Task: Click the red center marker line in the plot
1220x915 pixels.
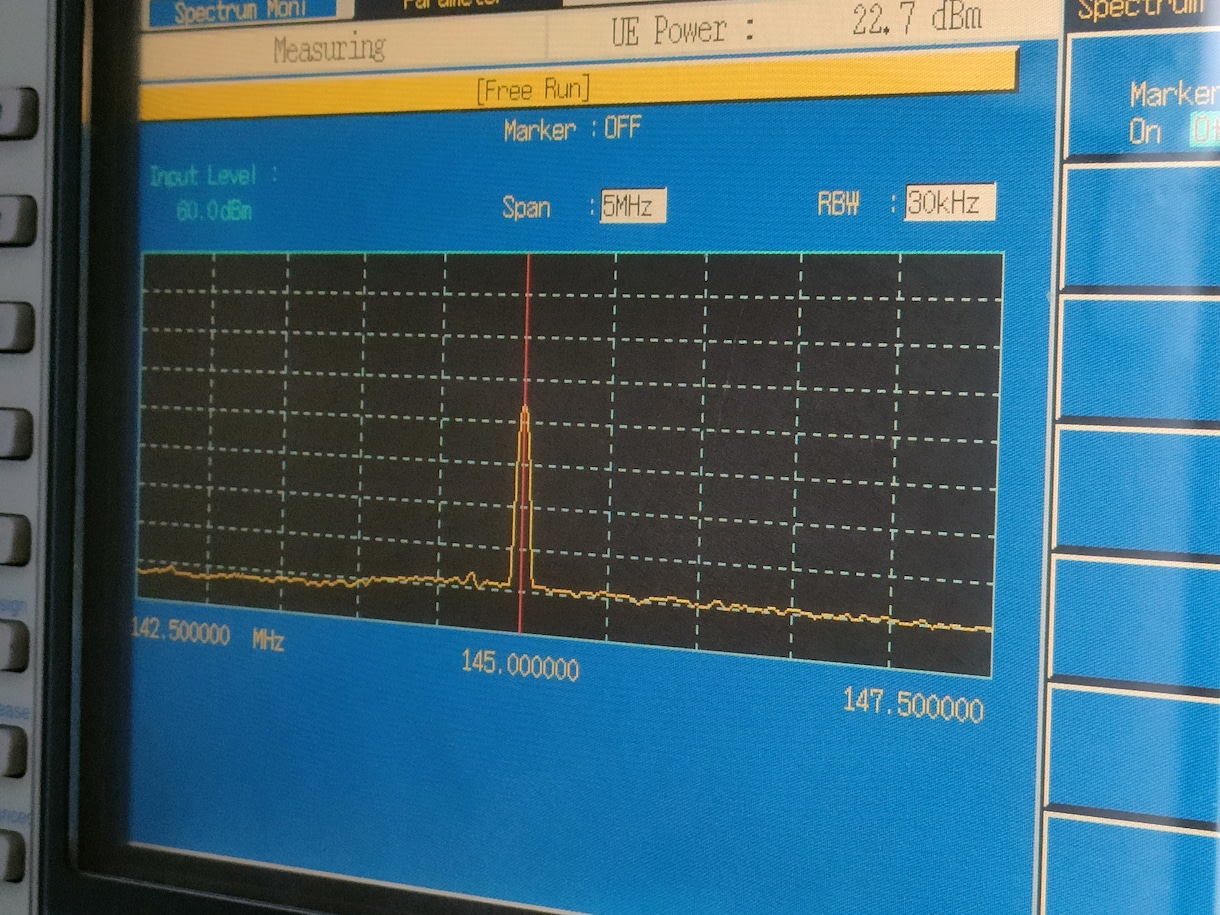Action: coord(524,443)
